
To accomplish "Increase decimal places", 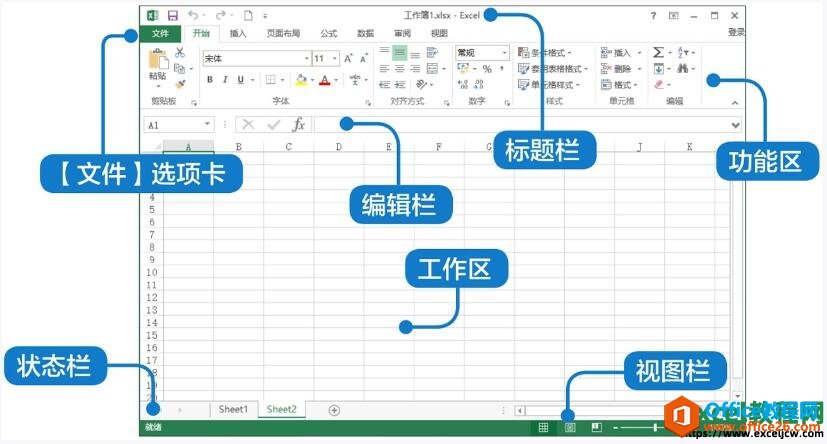I will [x=463, y=84].
